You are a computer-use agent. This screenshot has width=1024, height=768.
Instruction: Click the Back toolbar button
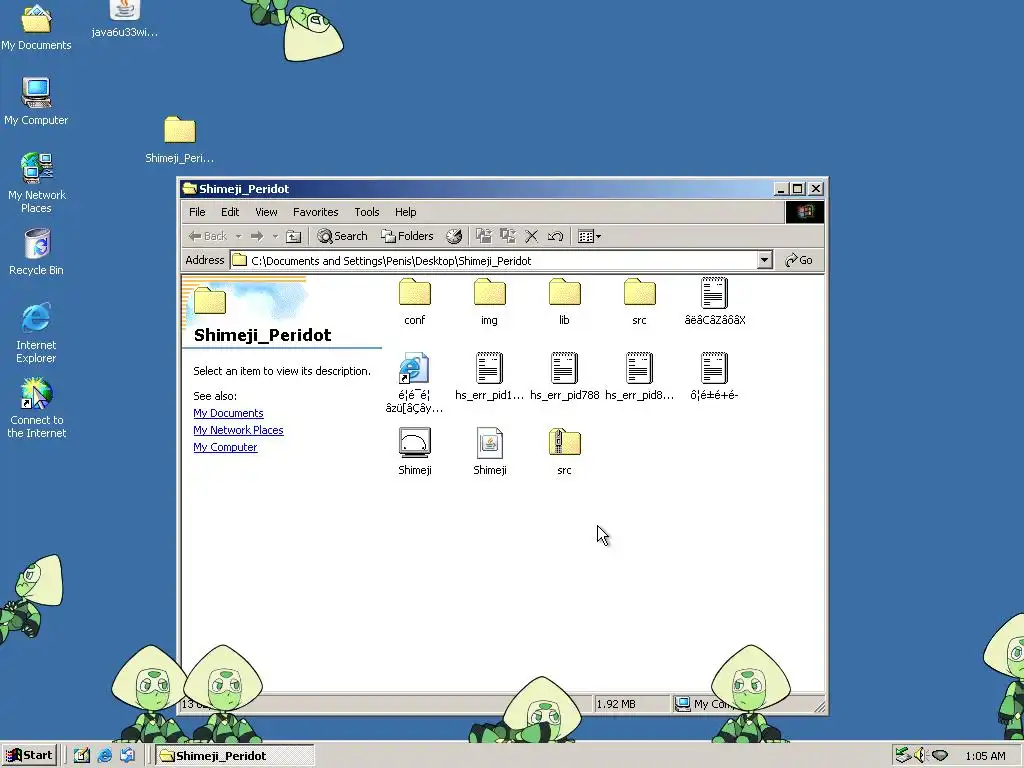pos(208,236)
